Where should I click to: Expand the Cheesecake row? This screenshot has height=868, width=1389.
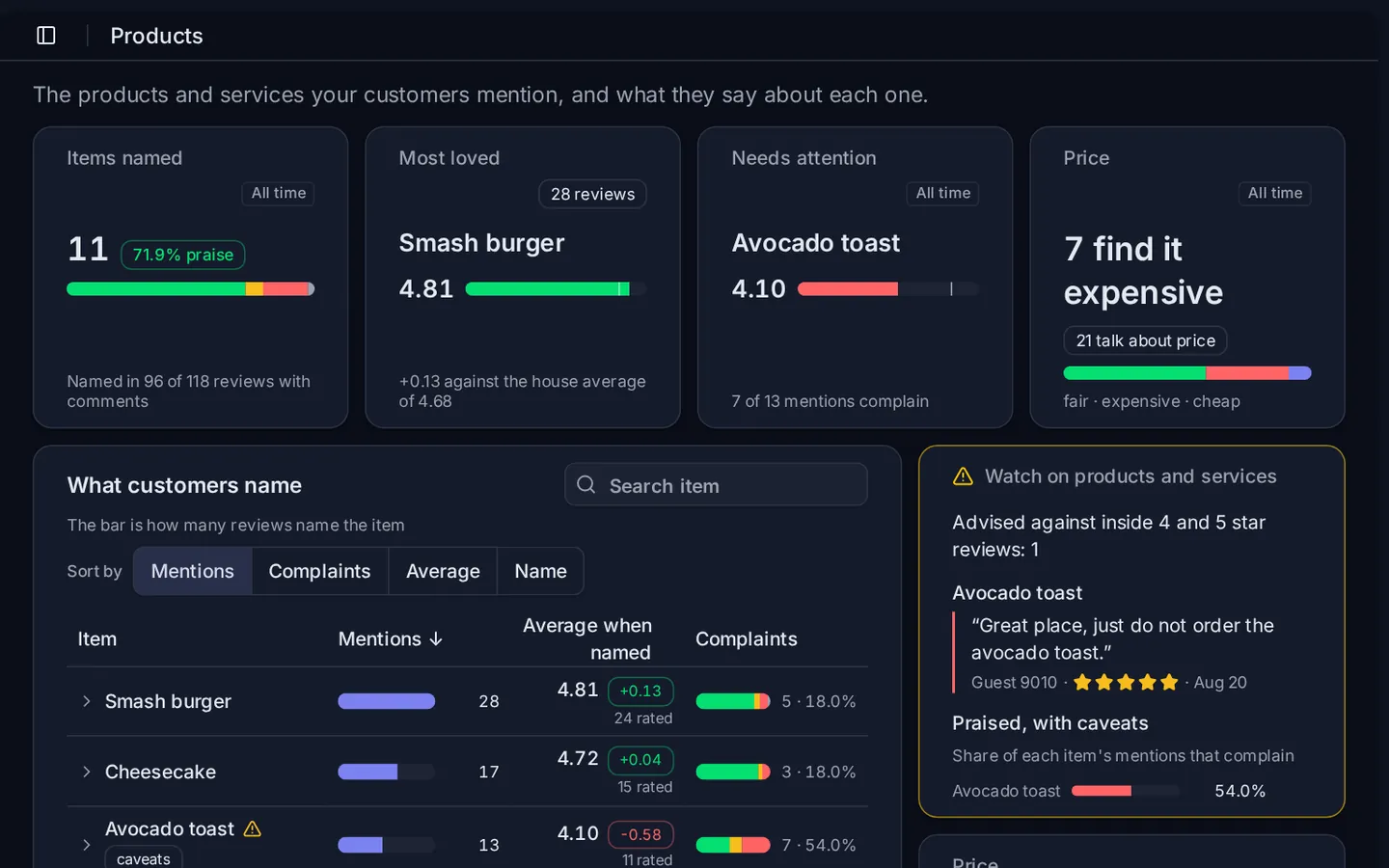click(x=86, y=772)
